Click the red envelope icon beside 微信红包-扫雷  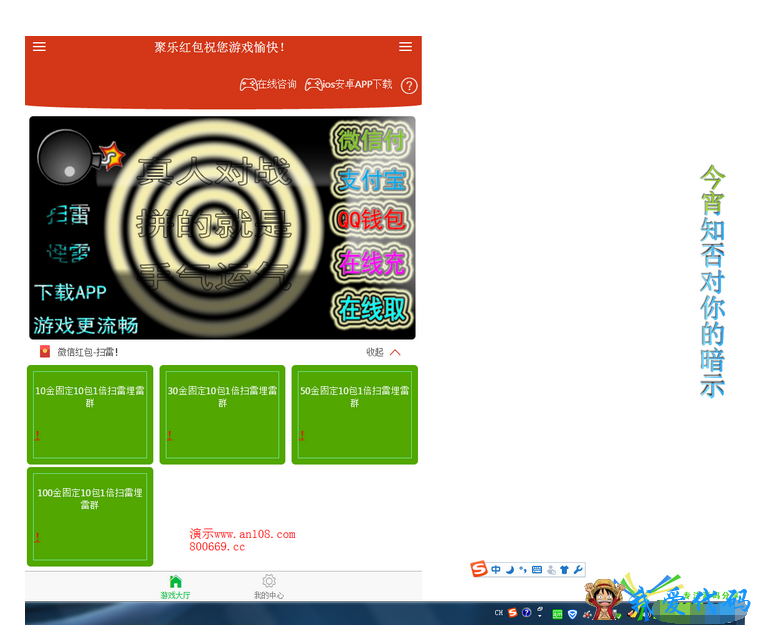(45, 352)
